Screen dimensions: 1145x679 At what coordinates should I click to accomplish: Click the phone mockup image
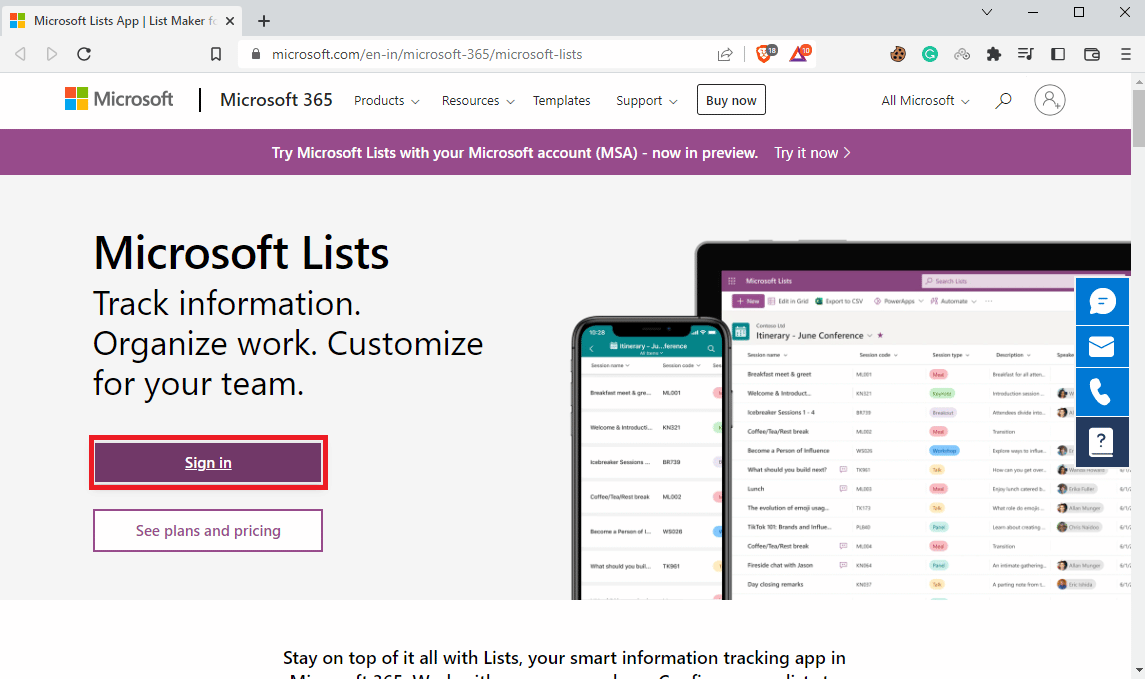(652, 459)
